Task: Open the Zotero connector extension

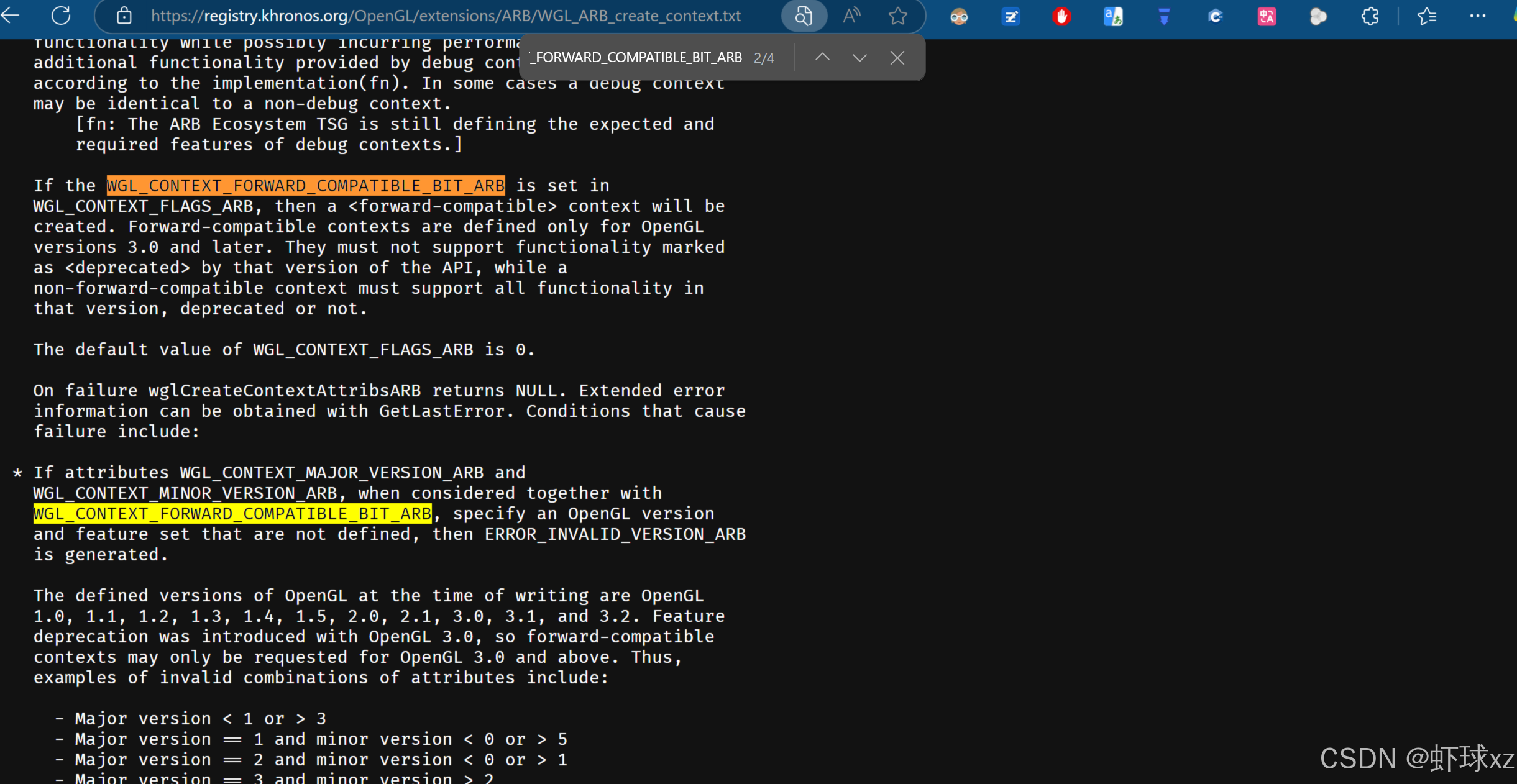Action: [1011, 16]
